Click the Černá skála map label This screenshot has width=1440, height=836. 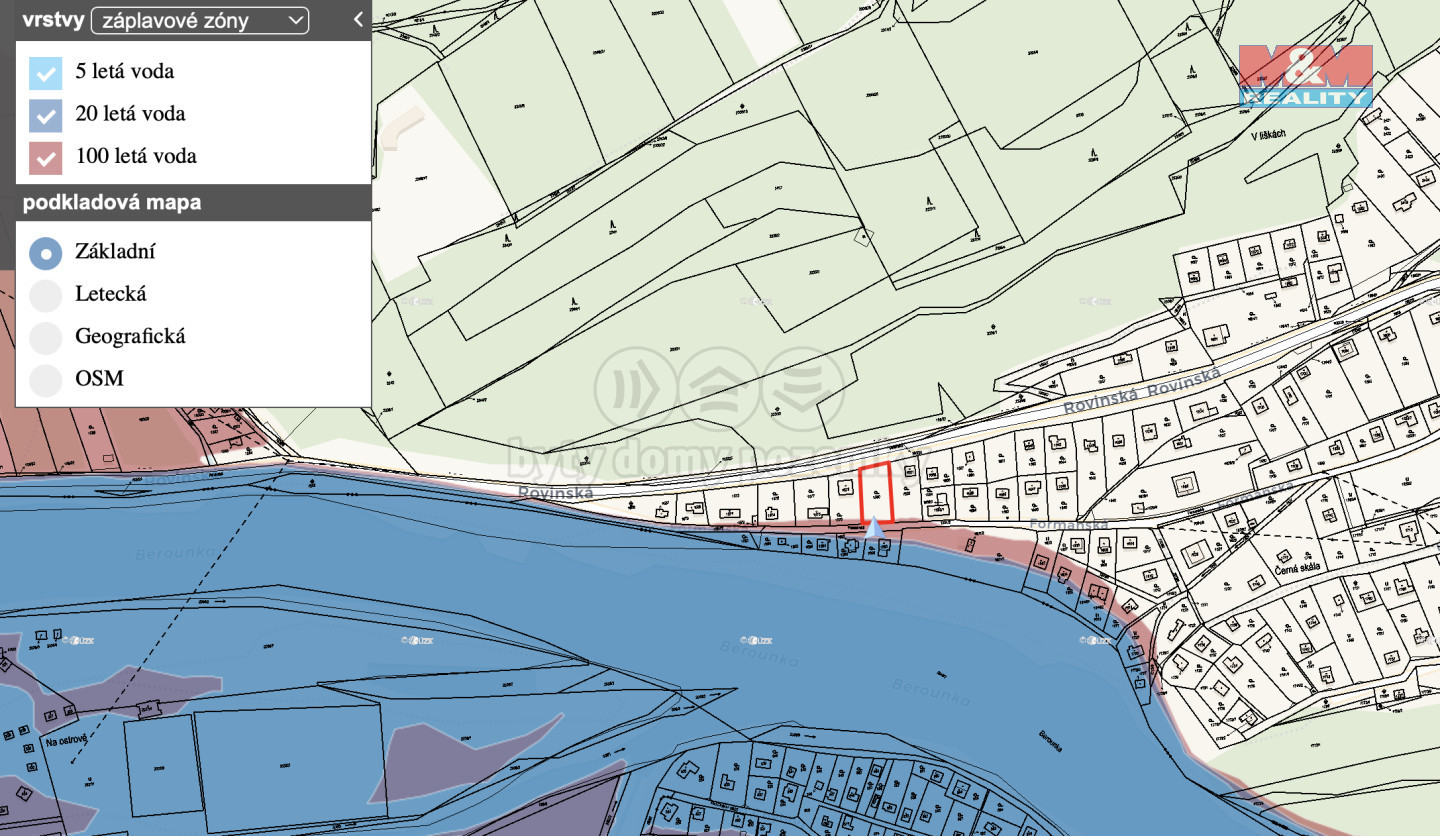[1297, 567]
